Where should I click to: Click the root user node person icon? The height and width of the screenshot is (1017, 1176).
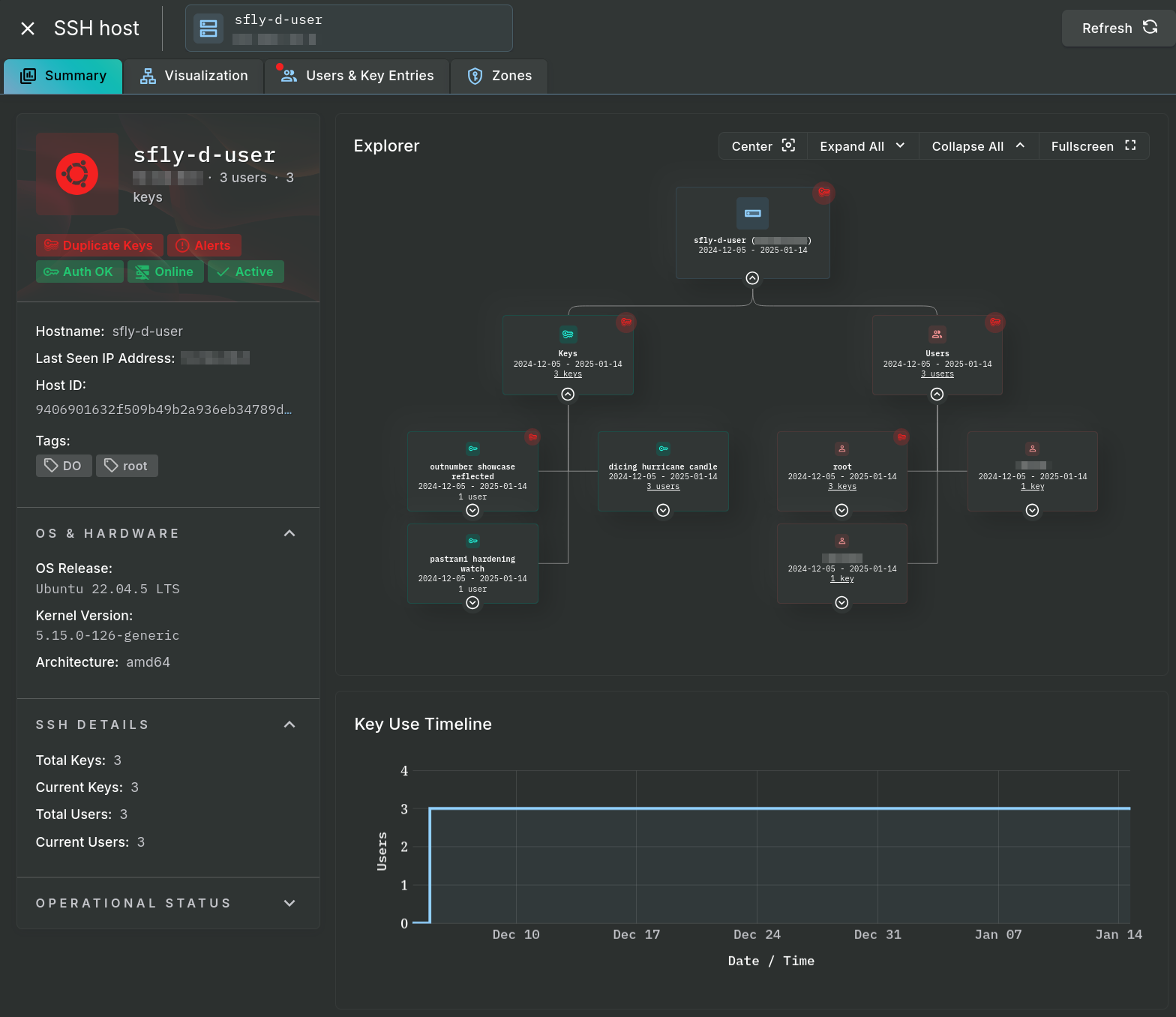pyautogui.click(x=842, y=448)
